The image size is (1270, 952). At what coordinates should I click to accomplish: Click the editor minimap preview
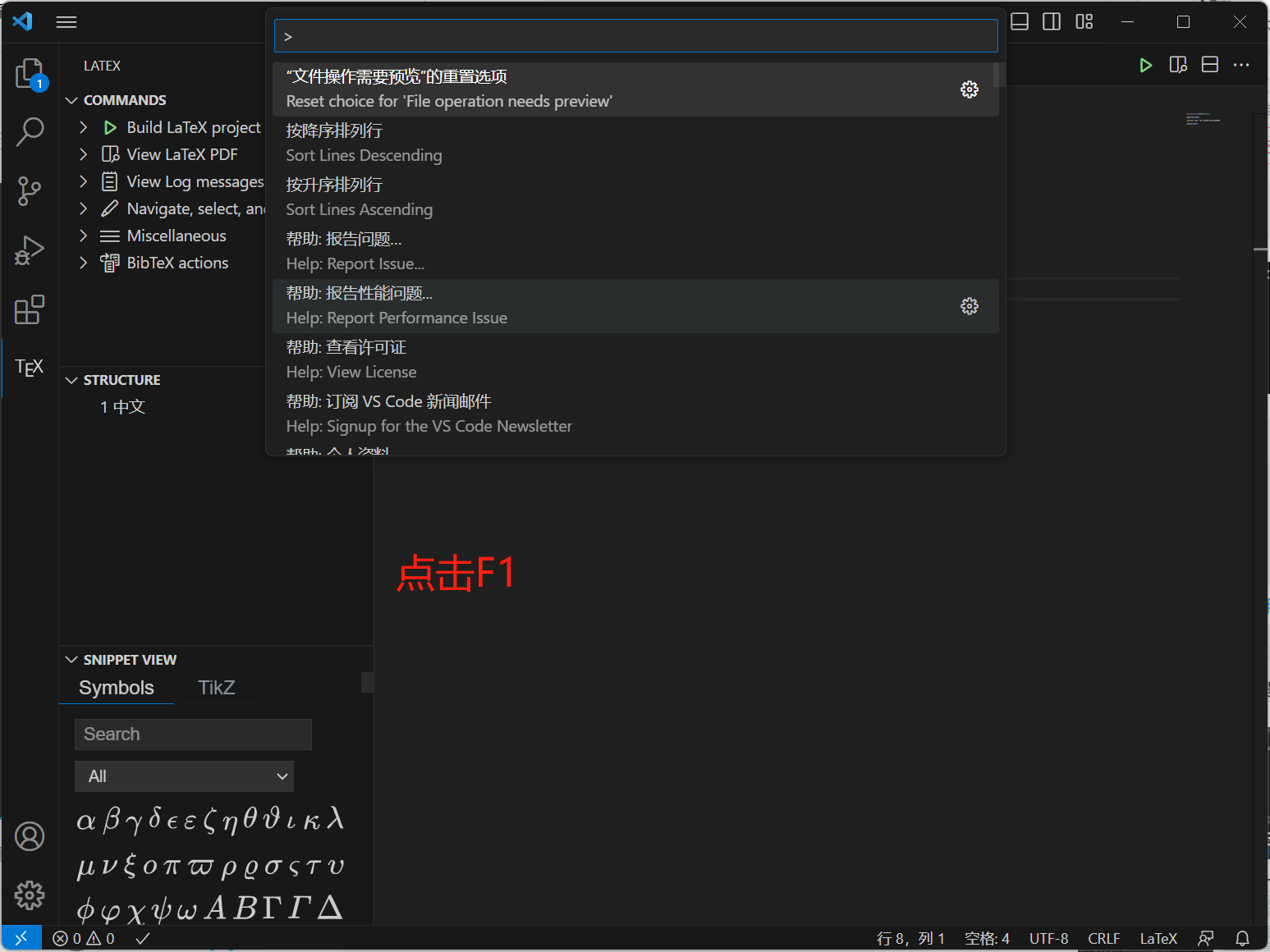(1204, 119)
